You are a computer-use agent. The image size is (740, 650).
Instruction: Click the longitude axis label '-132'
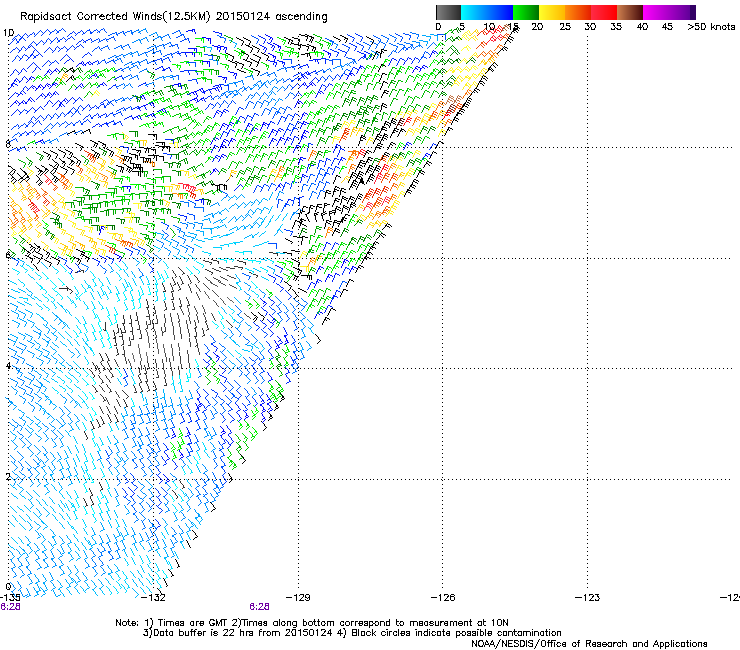coord(154,598)
